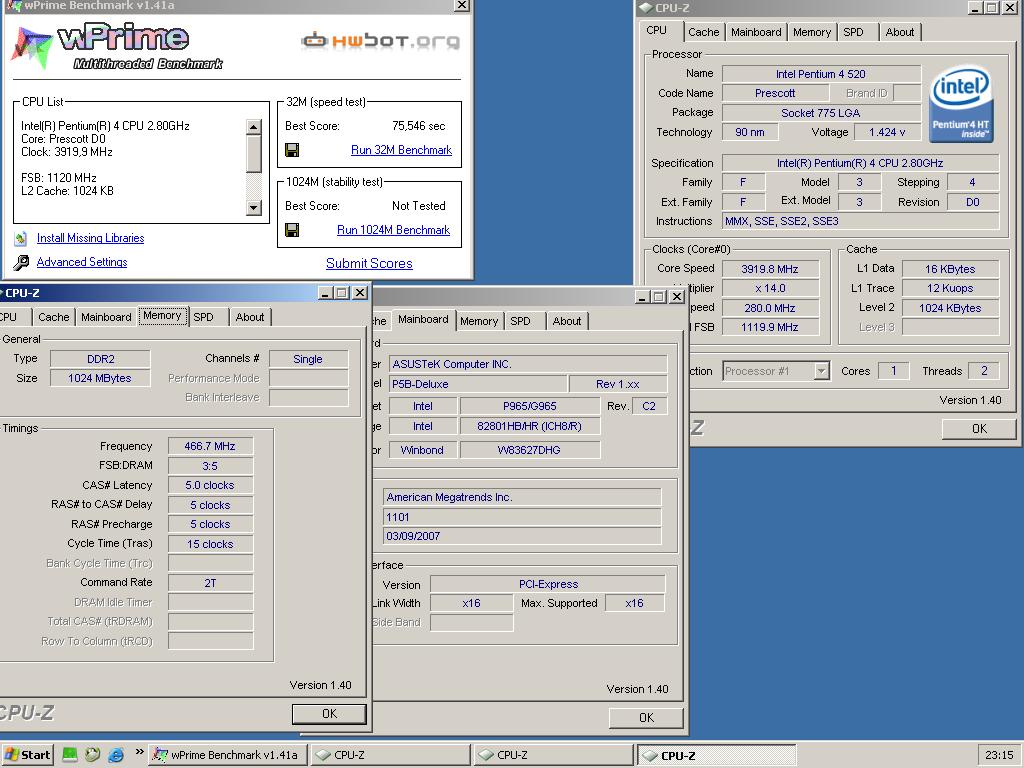Image resolution: width=1024 pixels, height=768 pixels.
Task: Click the PCI-Express version field
Action: (548, 584)
